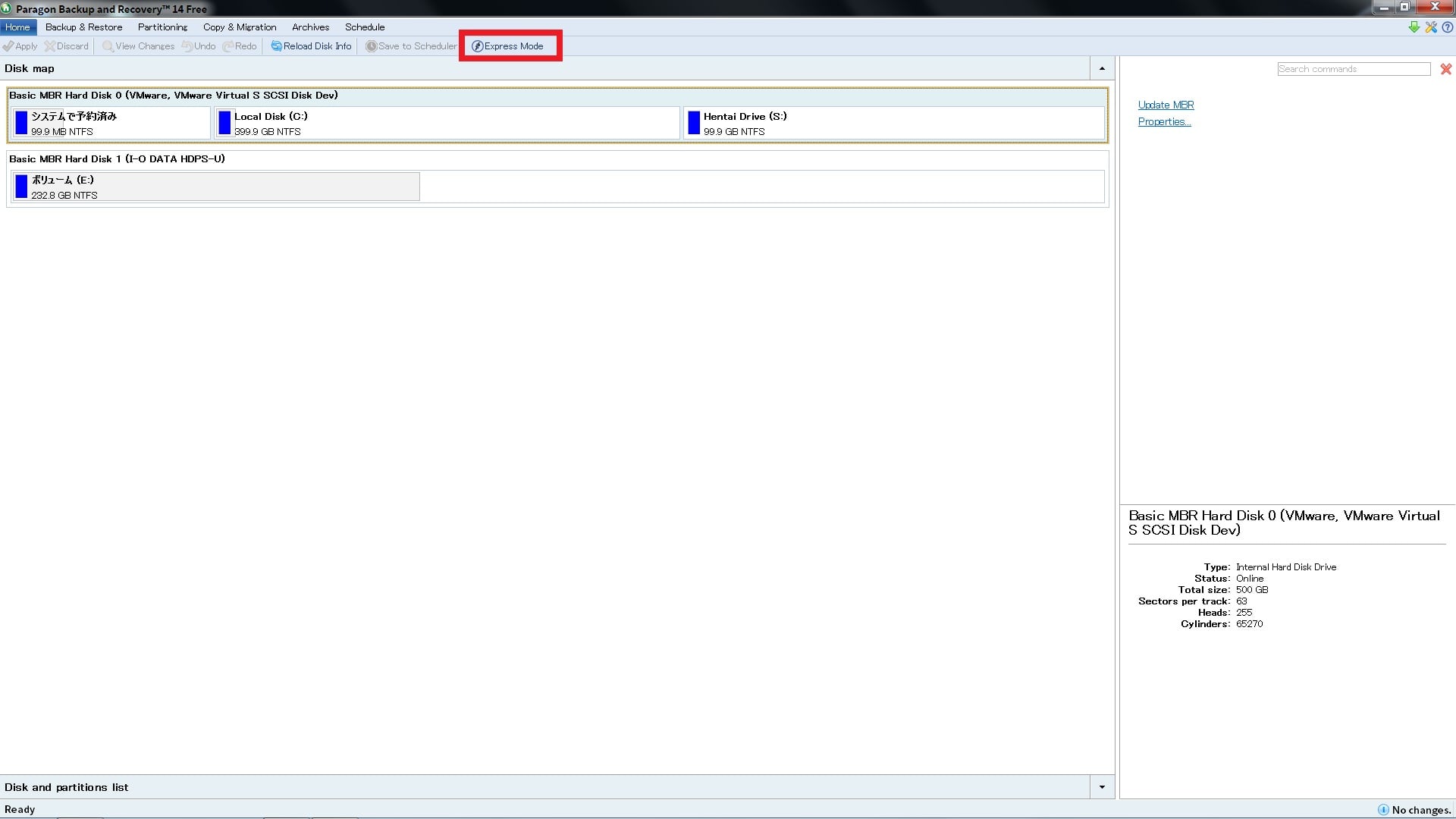Clear the search commands box with red X
The image size is (1456, 819).
click(x=1446, y=69)
